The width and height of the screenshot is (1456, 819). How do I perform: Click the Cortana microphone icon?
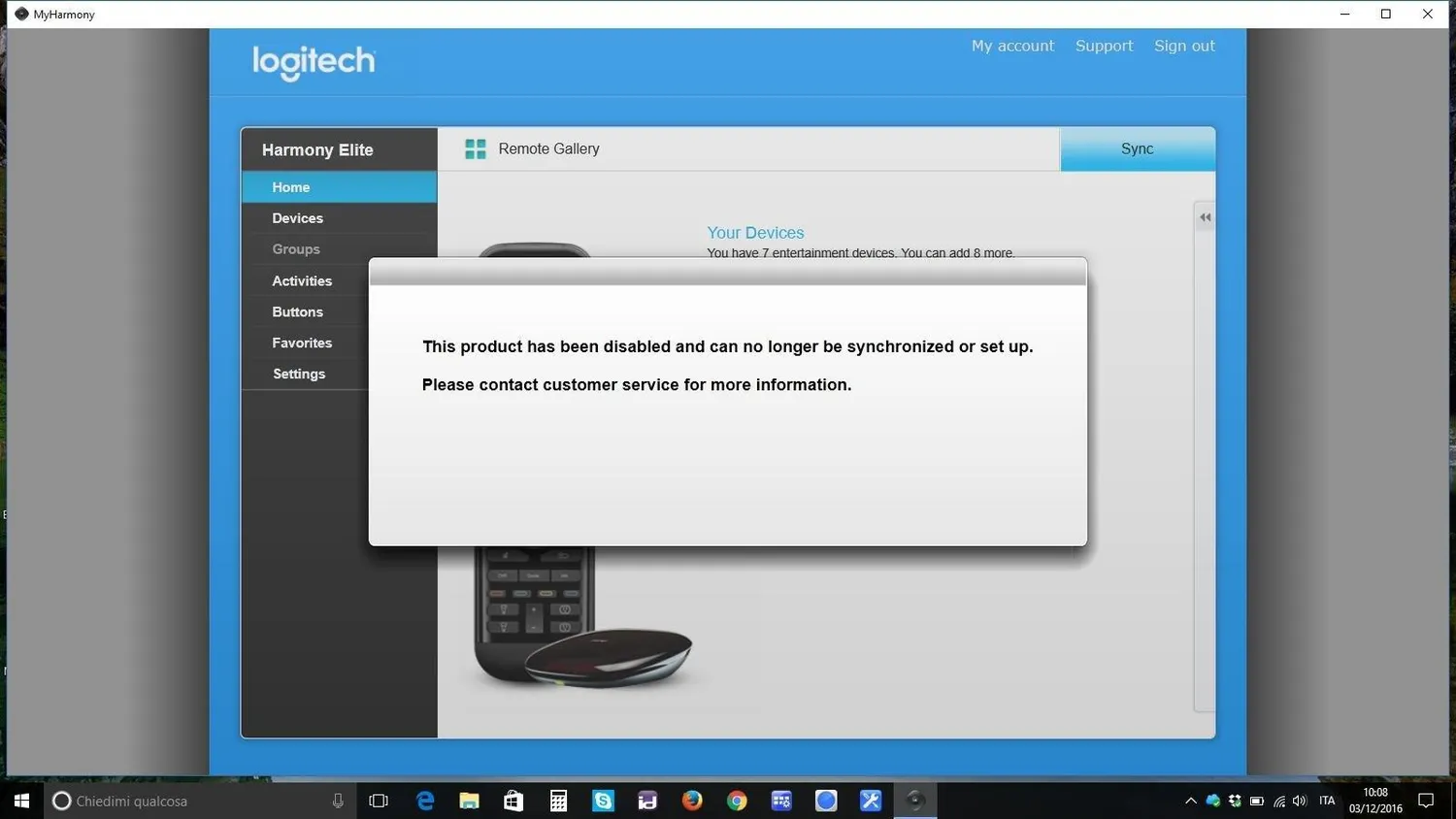point(338,801)
